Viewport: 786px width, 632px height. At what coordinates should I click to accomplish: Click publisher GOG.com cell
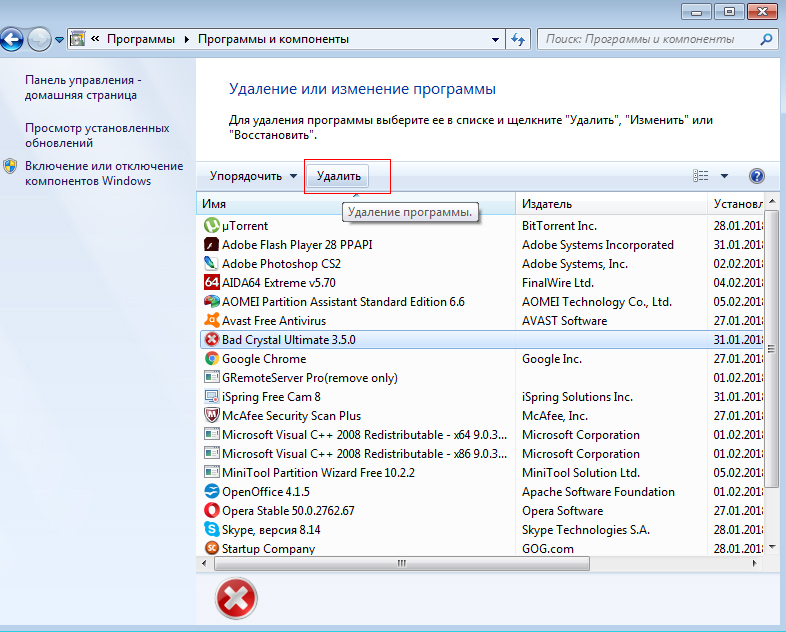[x=547, y=549]
